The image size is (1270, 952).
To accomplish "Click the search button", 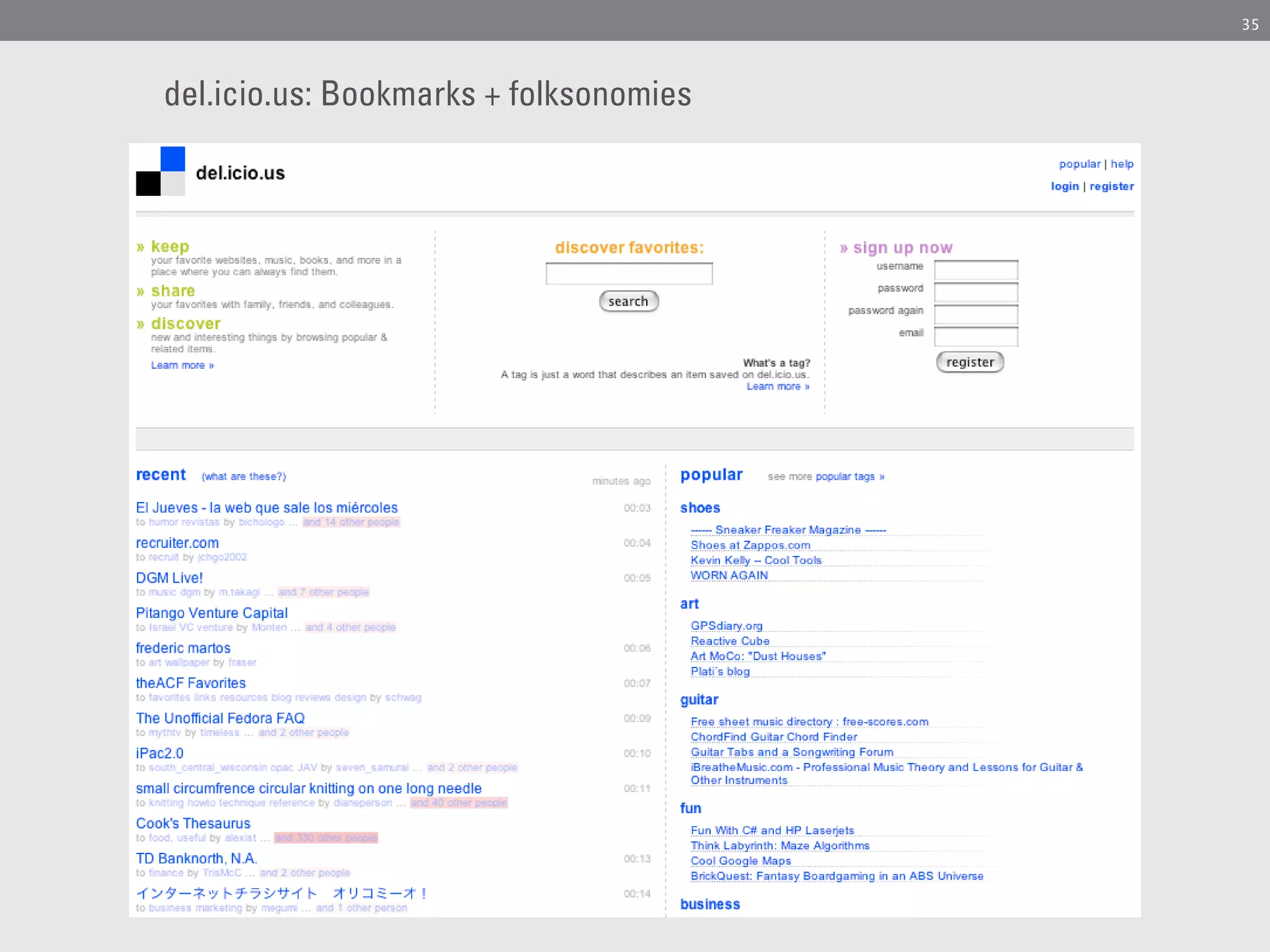I will 629,301.
